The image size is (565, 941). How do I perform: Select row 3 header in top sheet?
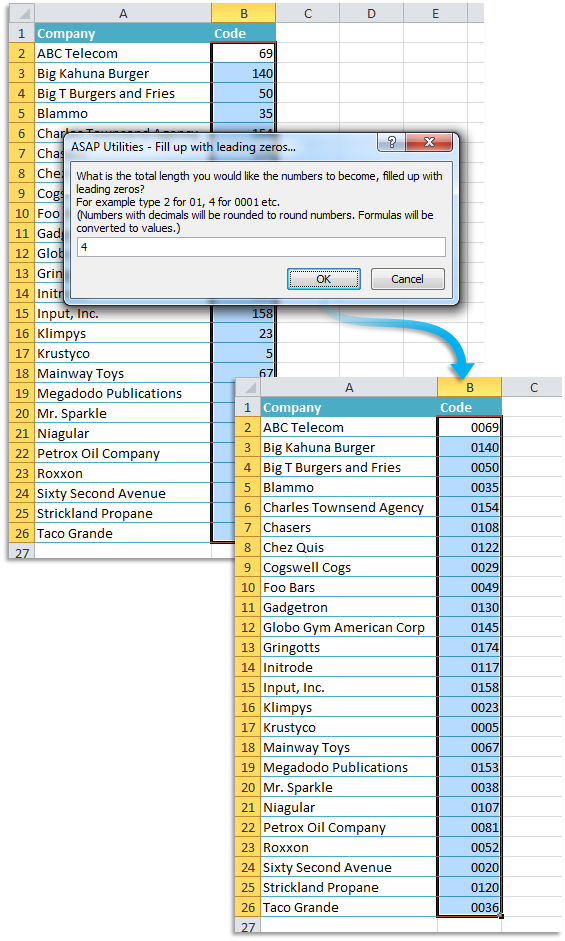coord(22,73)
